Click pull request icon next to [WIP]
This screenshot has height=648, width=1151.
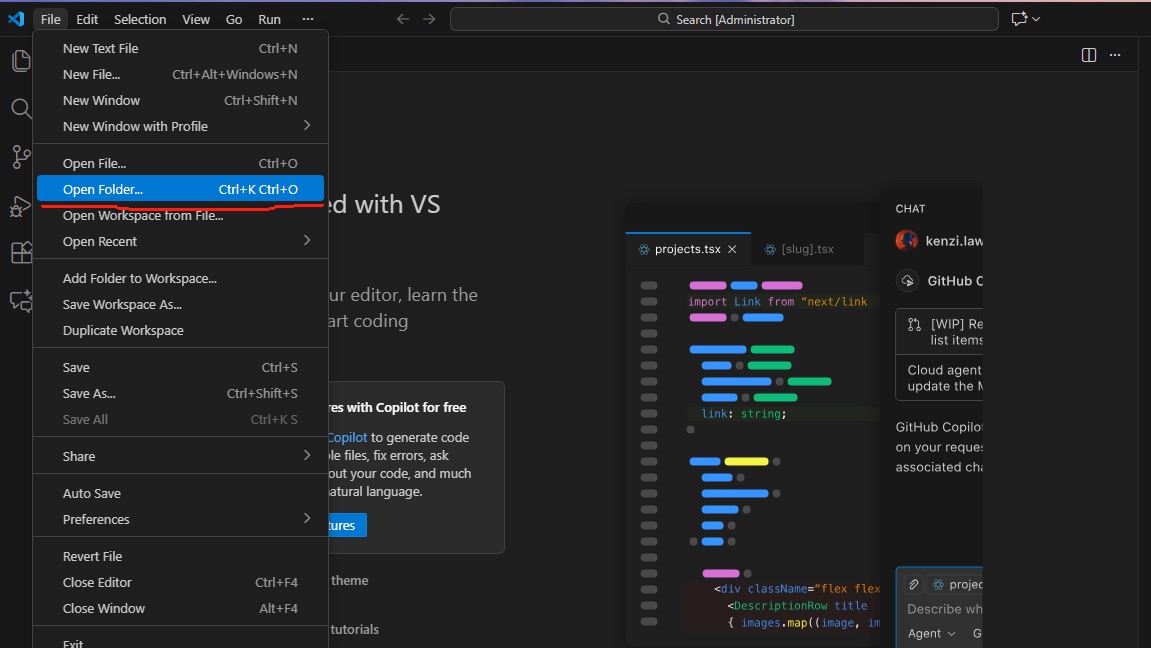point(915,324)
